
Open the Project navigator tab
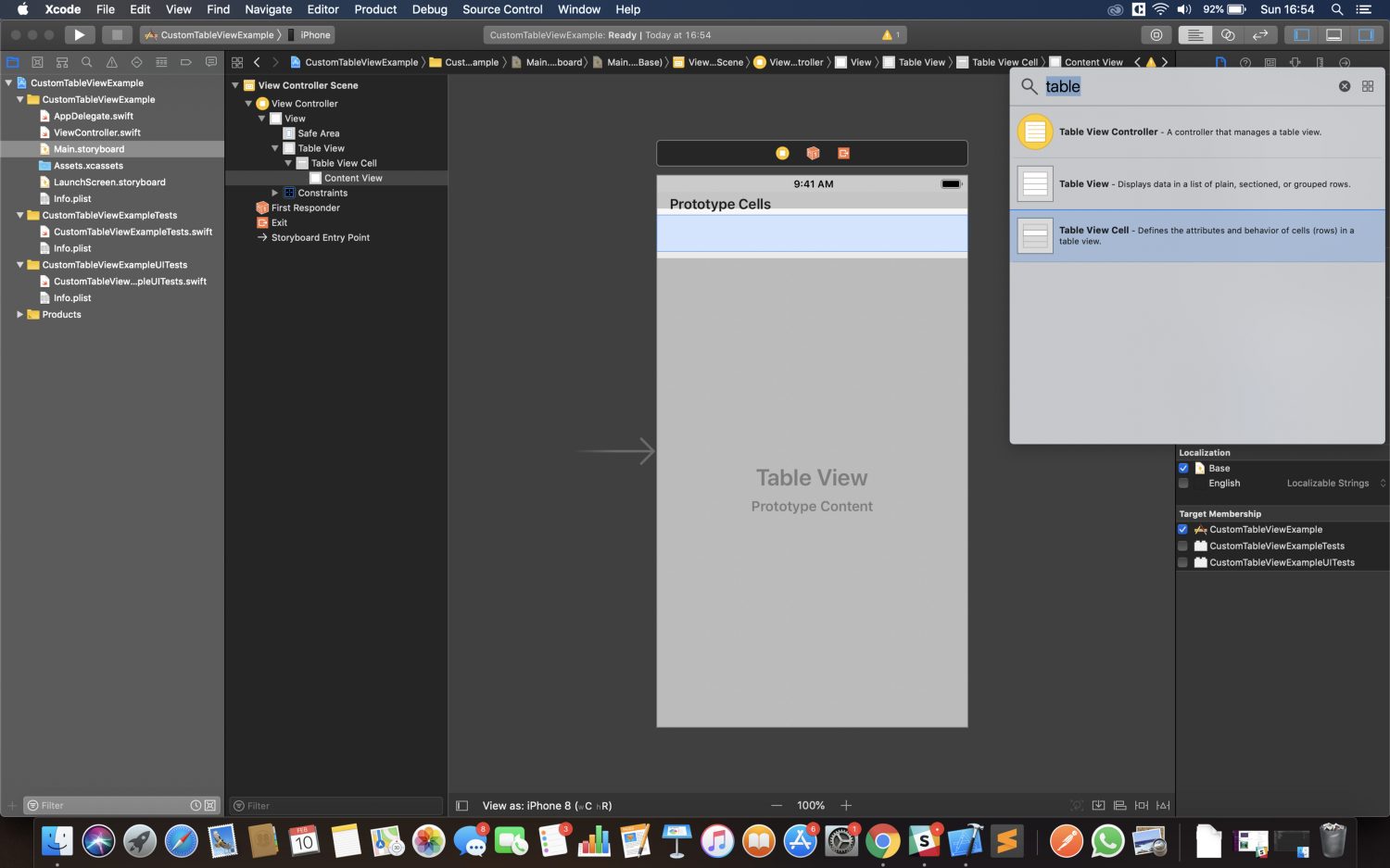click(13, 63)
